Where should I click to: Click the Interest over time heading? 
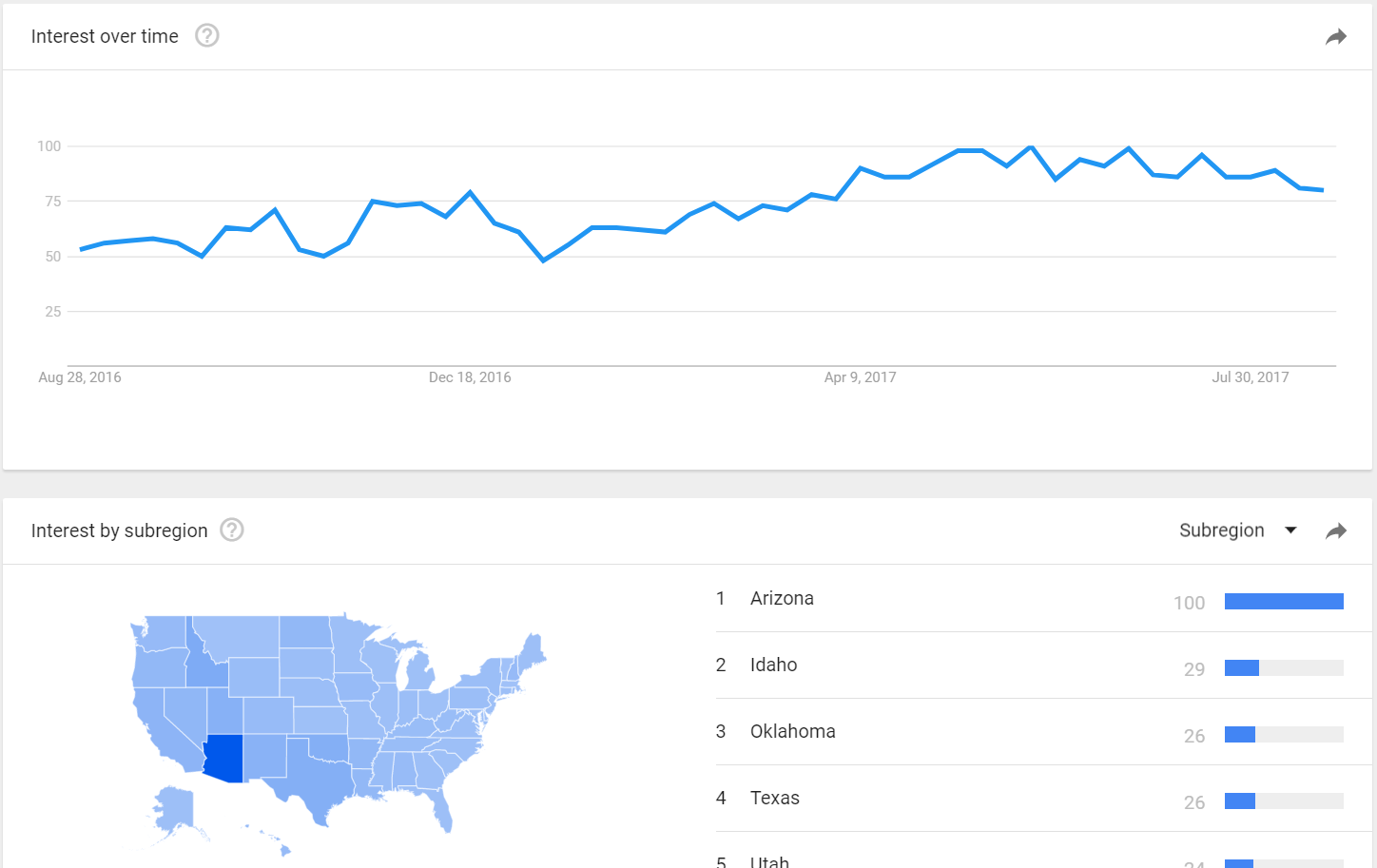[x=105, y=36]
